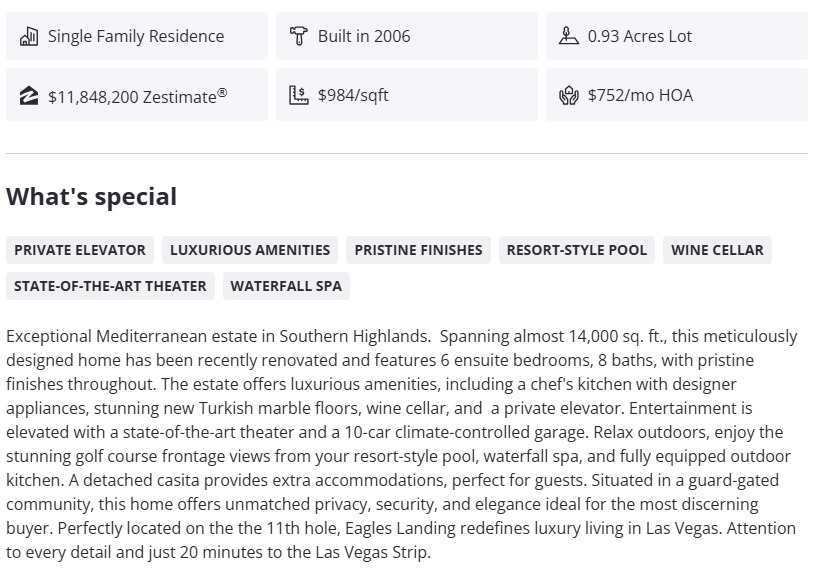
Task: Click the Single Family Residence label
Action: coord(136,36)
